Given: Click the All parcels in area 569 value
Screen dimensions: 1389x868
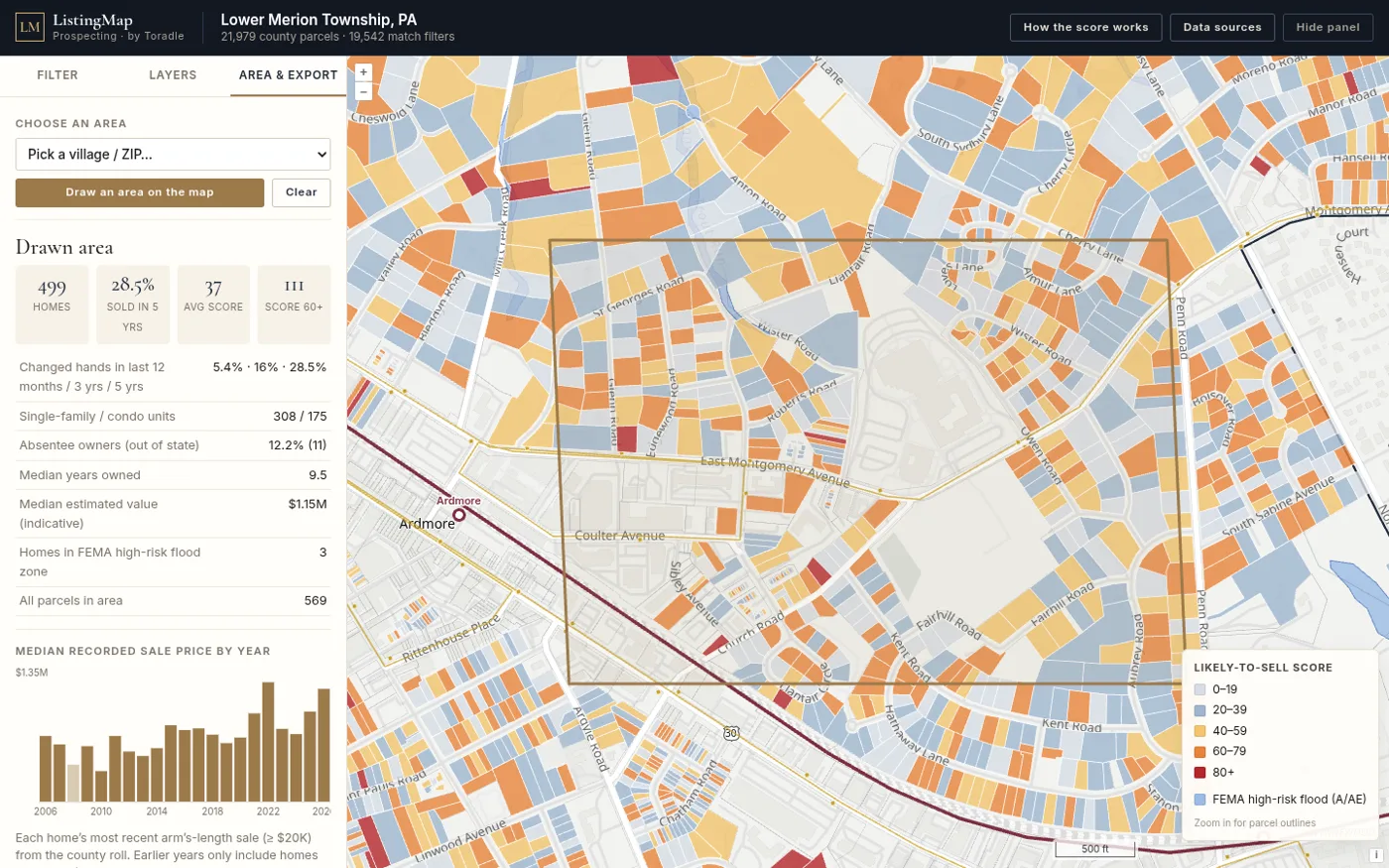Looking at the screenshot, I should click(316, 601).
